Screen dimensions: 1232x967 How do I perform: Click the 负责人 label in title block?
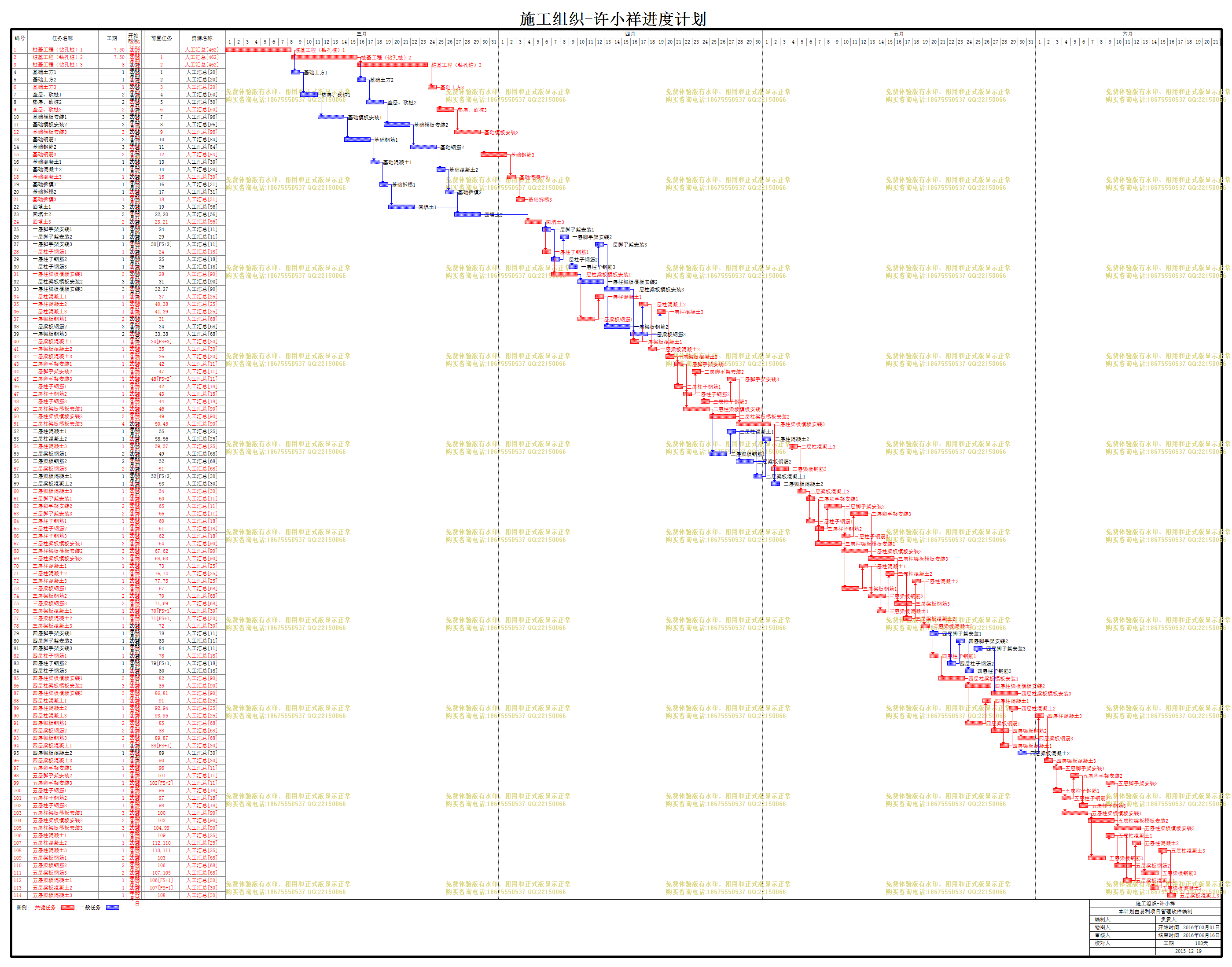[x=1169, y=919]
